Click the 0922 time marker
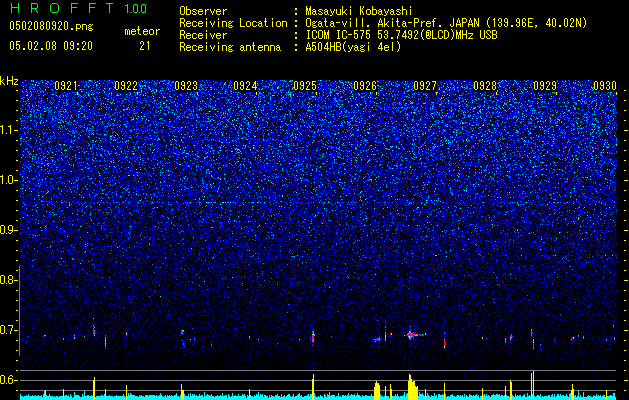The height and width of the screenshot is (400, 629). pos(126,86)
